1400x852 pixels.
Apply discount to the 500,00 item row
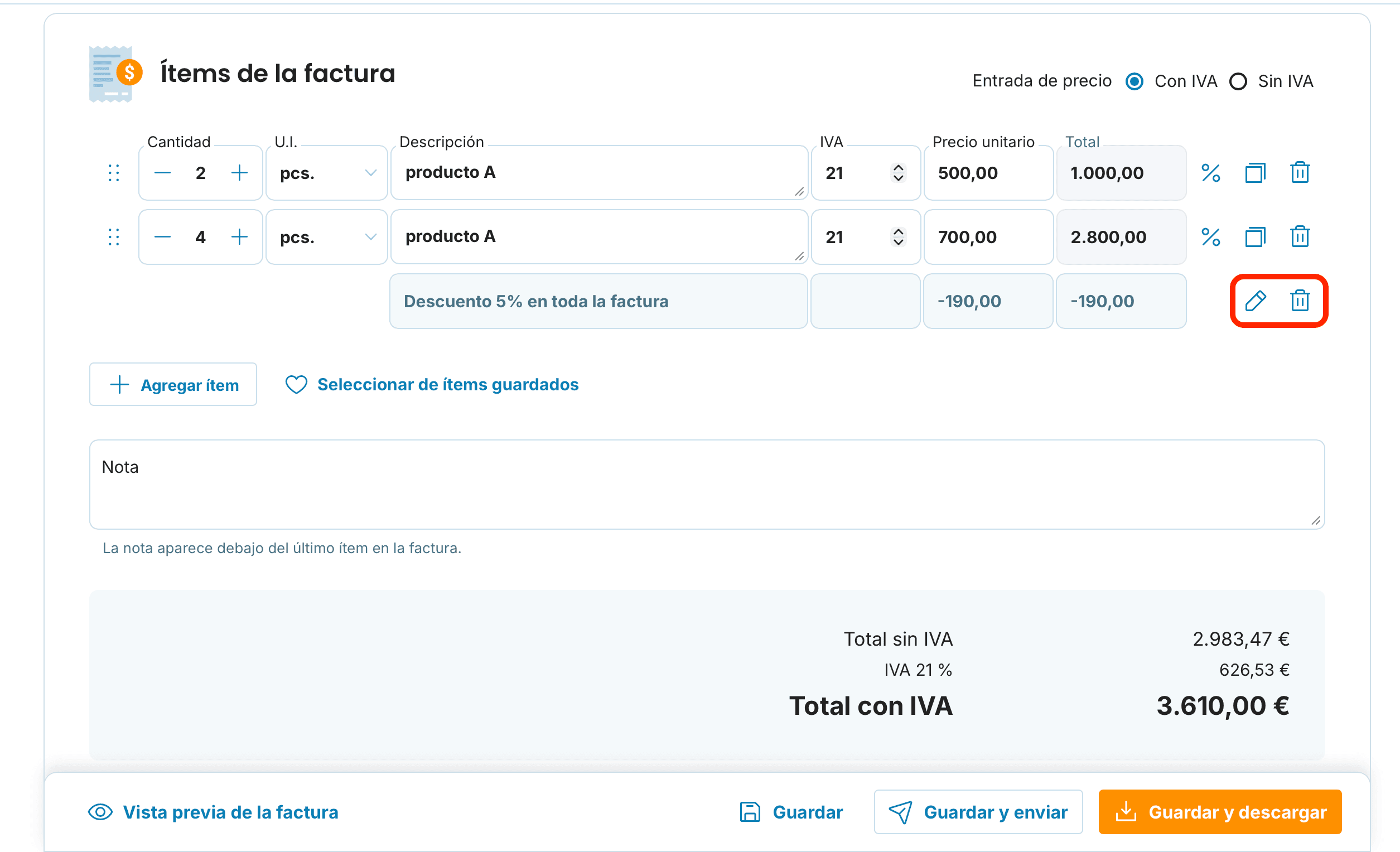1211,173
